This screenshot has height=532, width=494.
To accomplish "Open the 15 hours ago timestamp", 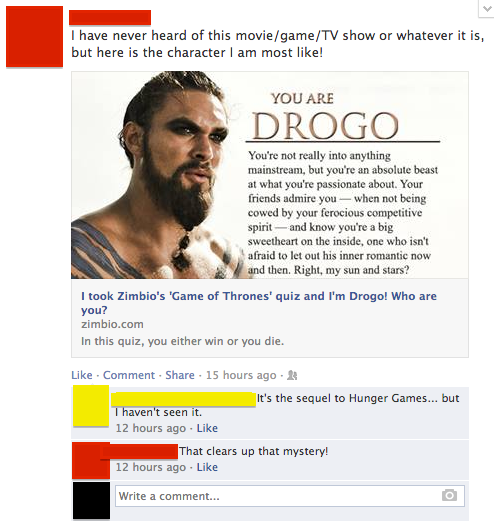I will pyautogui.click(x=241, y=375).
